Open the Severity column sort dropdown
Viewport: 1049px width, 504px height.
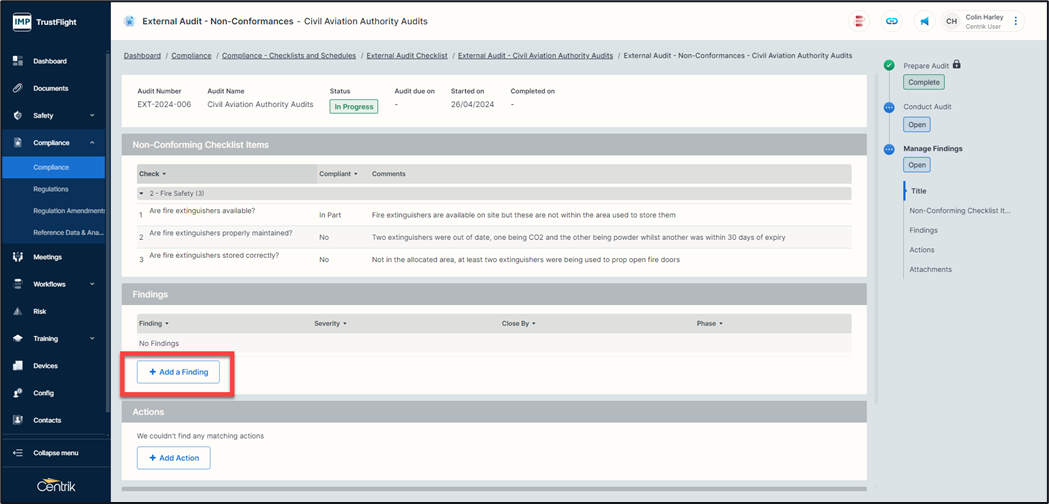point(345,324)
